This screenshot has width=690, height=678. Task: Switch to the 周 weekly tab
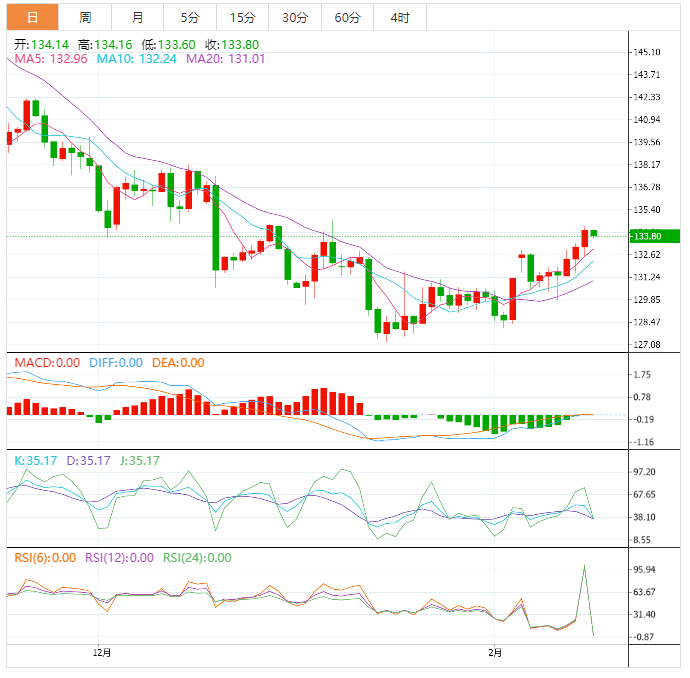click(x=85, y=18)
